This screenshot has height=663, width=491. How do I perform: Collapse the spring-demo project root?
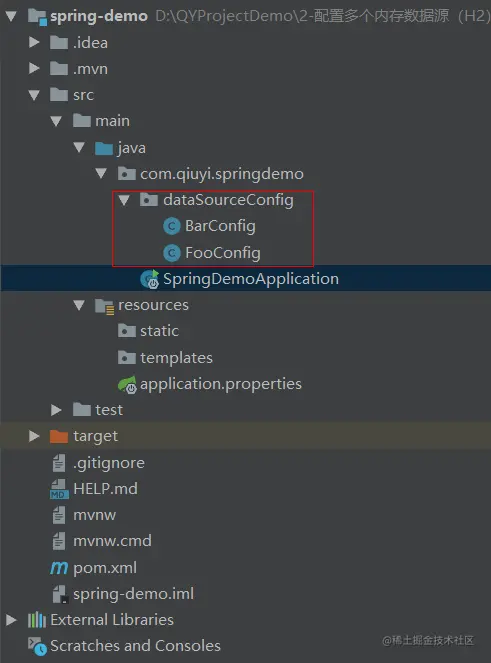tap(11, 16)
